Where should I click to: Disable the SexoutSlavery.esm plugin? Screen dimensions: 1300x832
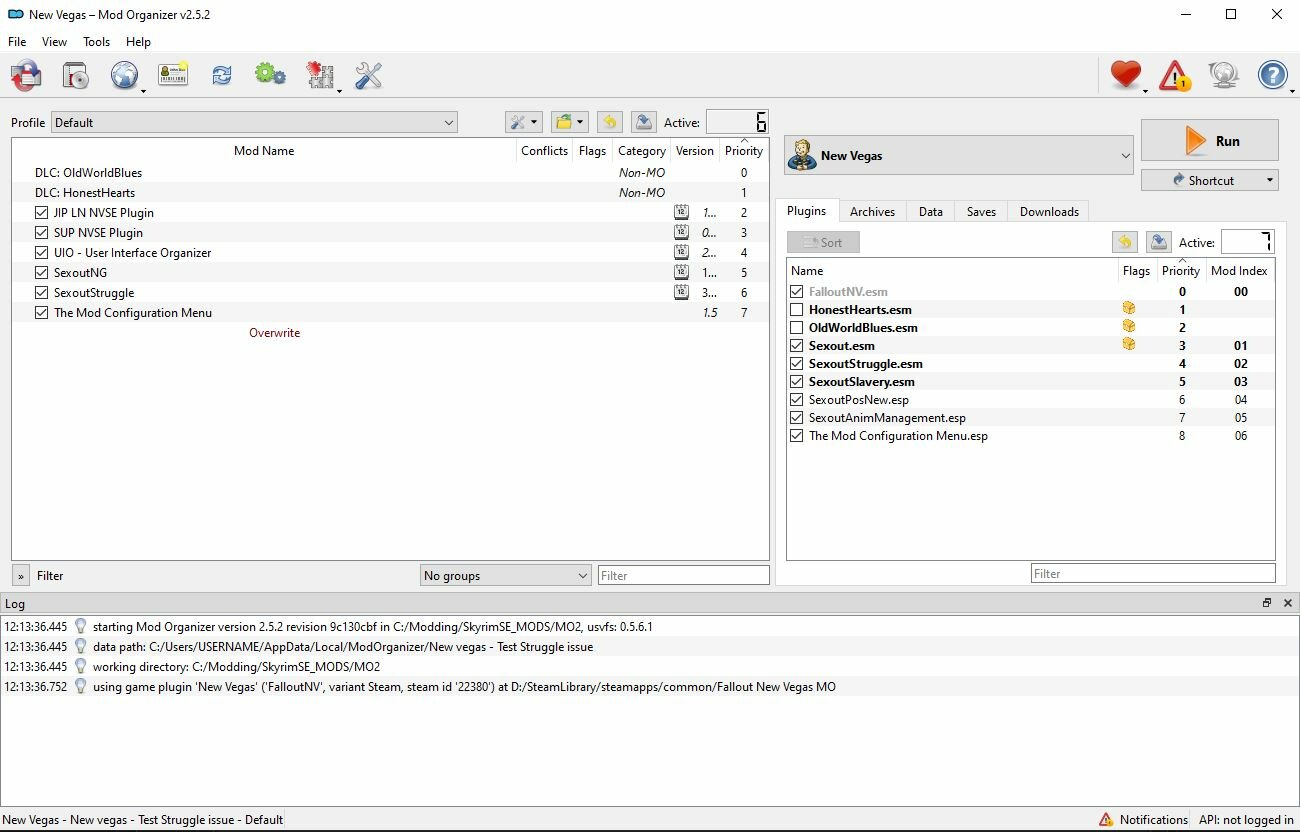coord(797,382)
